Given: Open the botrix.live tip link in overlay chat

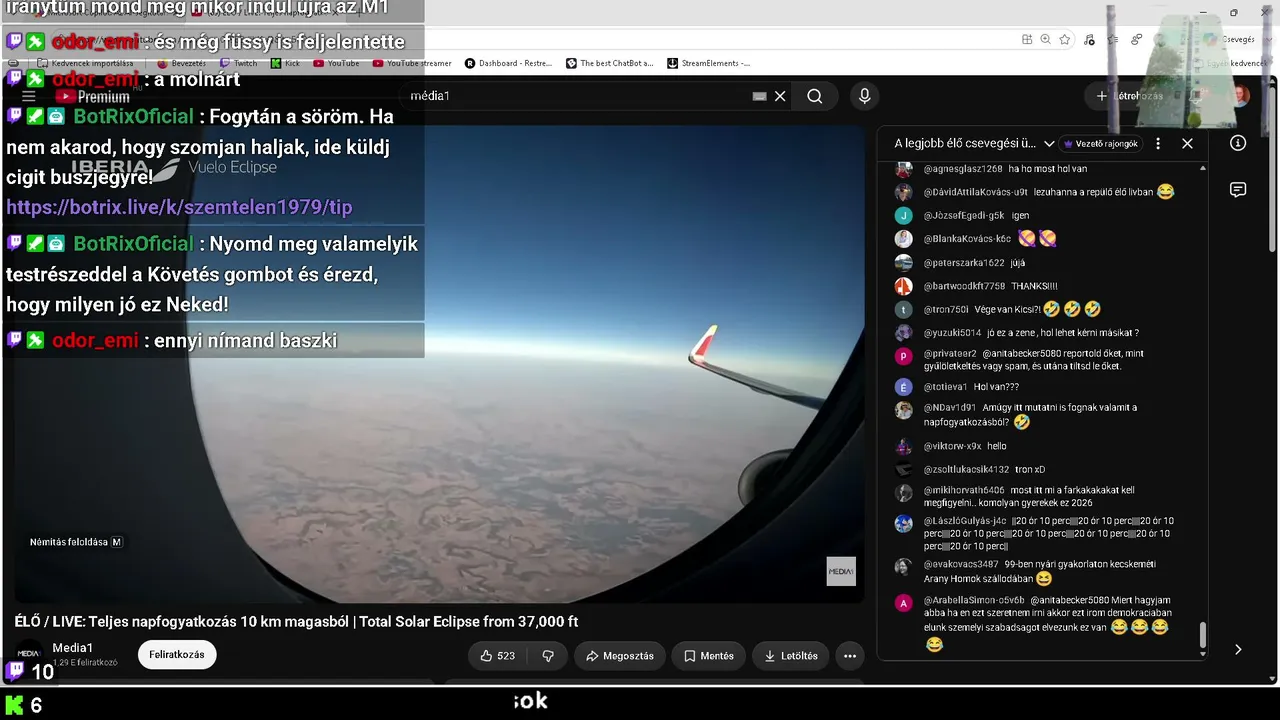Looking at the screenshot, I should 180,207.
